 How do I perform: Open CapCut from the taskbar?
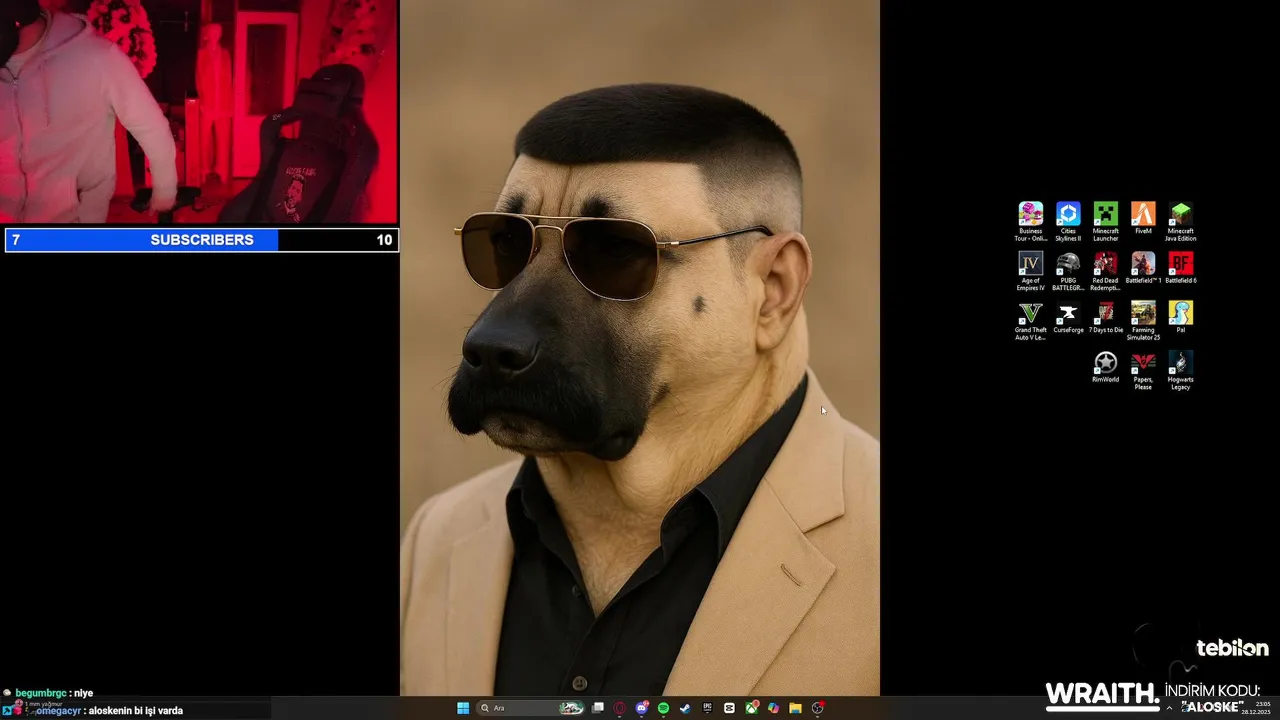(729, 708)
